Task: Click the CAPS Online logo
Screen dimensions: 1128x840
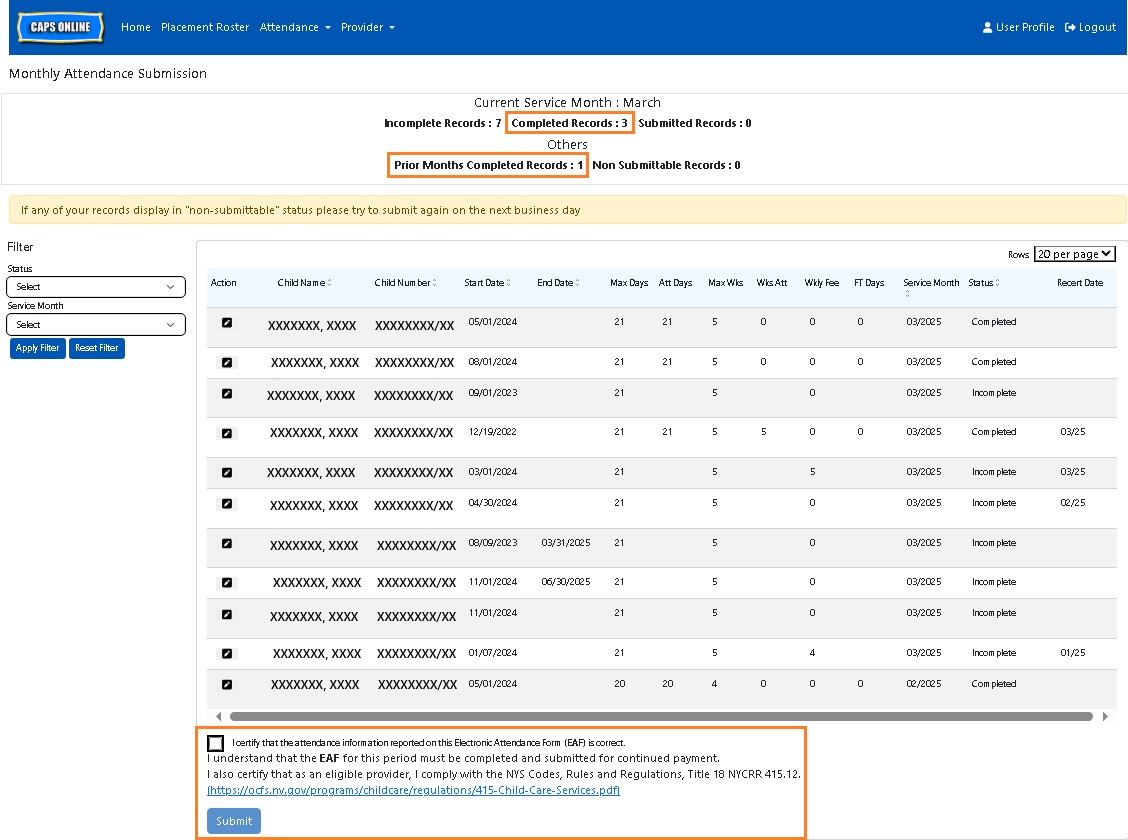Action: (x=60, y=27)
